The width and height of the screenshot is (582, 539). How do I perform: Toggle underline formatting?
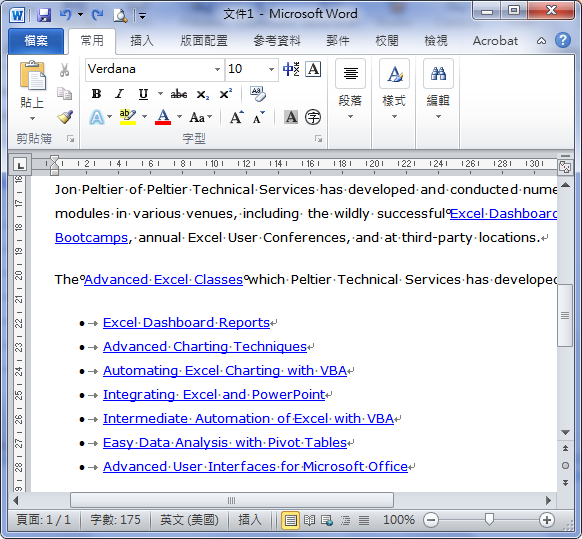pos(143,94)
